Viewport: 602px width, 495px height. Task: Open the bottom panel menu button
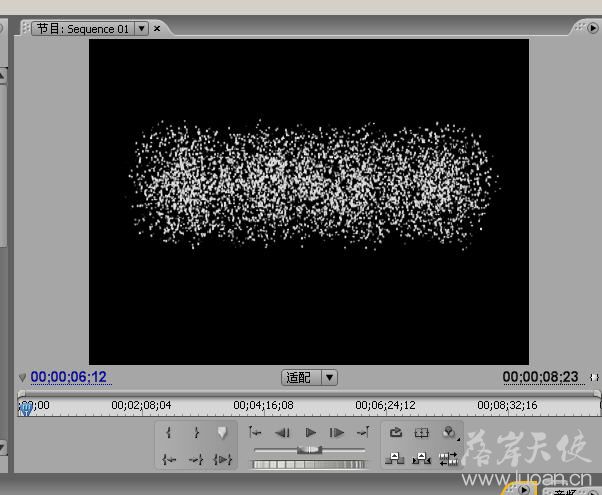pos(524,490)
